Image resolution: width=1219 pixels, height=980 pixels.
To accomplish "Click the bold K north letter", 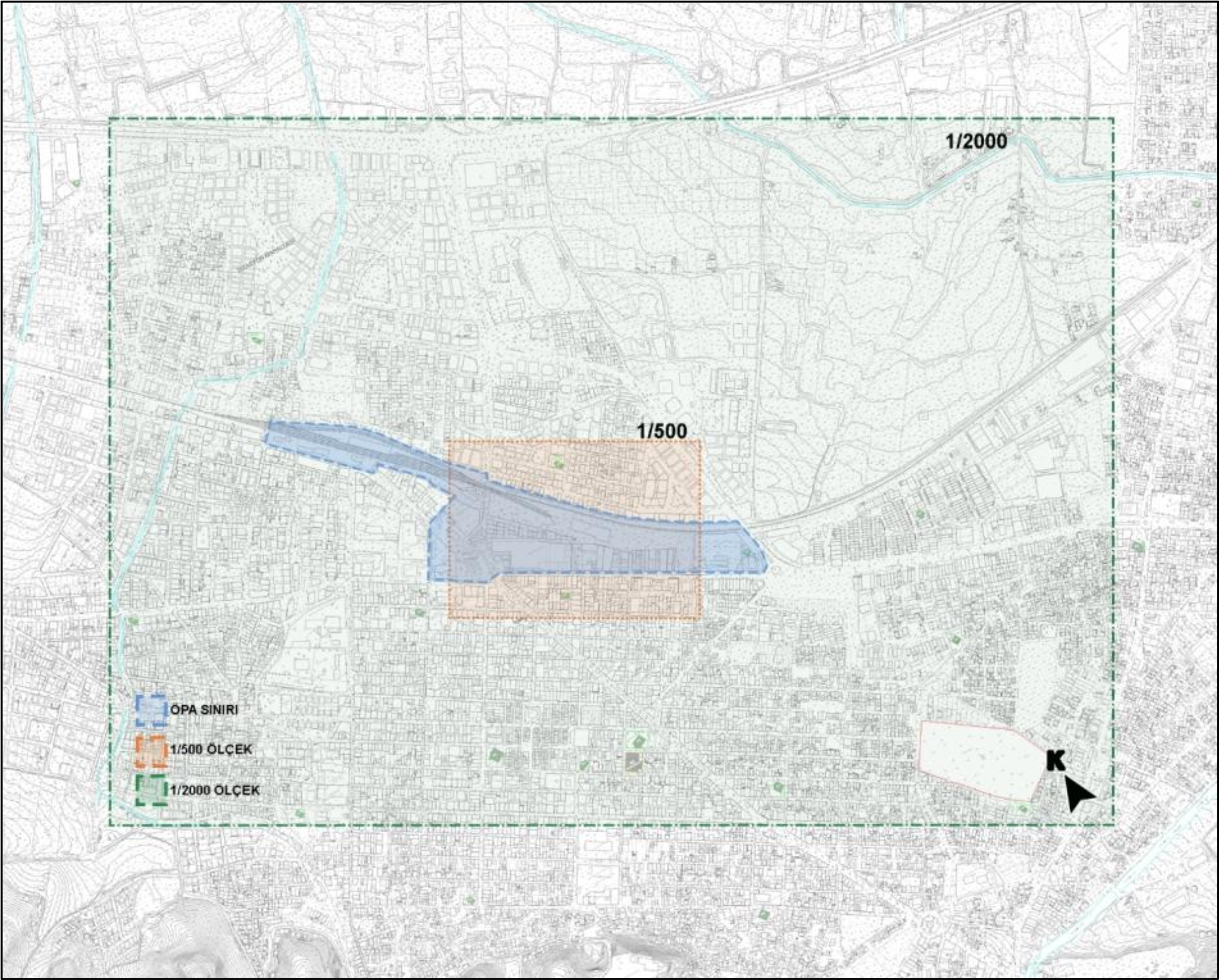I will (1056, 760).
